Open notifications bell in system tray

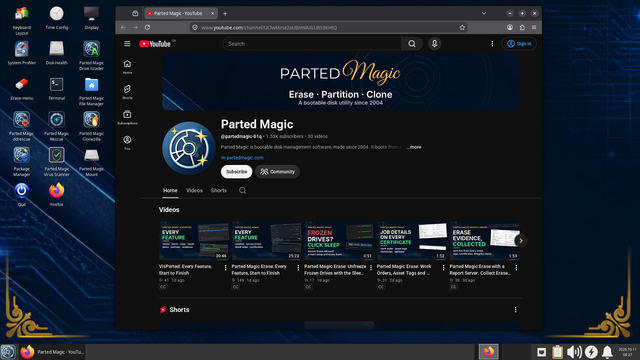[x=607, y=352]
